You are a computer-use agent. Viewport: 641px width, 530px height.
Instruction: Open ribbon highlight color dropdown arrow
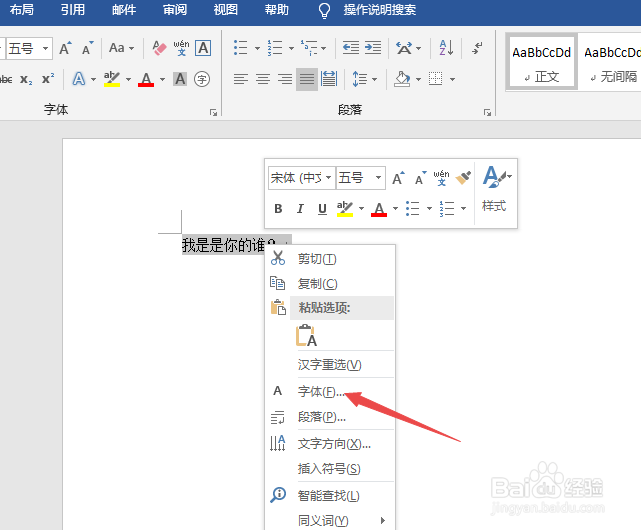click(x=128, y=79)
